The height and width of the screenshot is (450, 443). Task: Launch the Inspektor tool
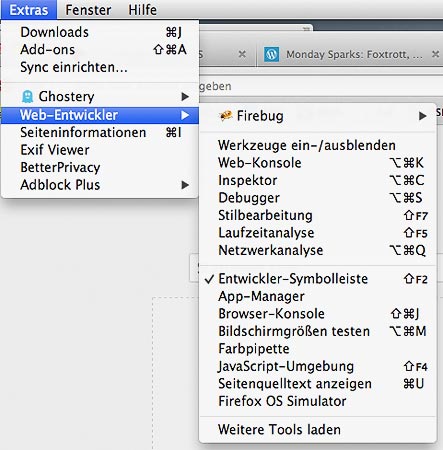[x=317, y=180]
